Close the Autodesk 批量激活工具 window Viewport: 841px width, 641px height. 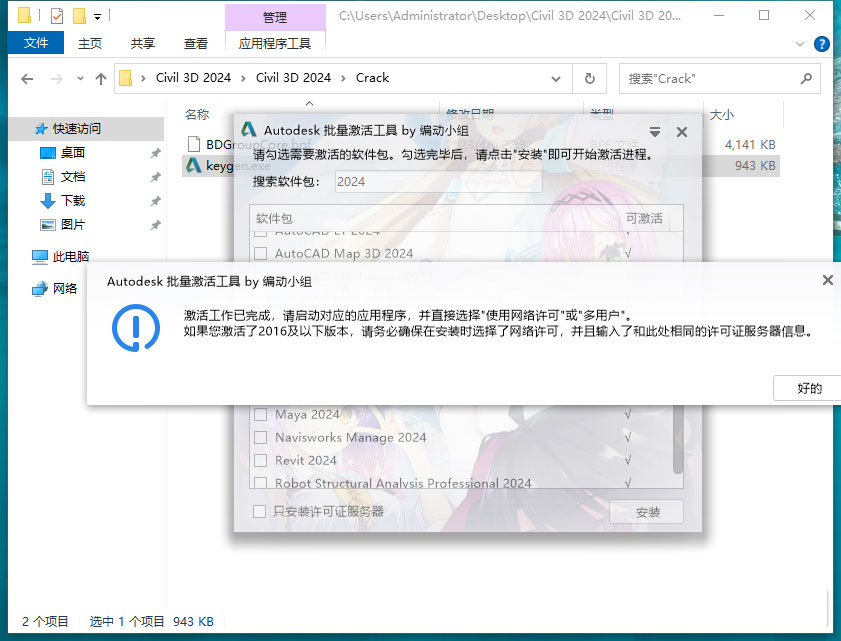pos(682,132)
